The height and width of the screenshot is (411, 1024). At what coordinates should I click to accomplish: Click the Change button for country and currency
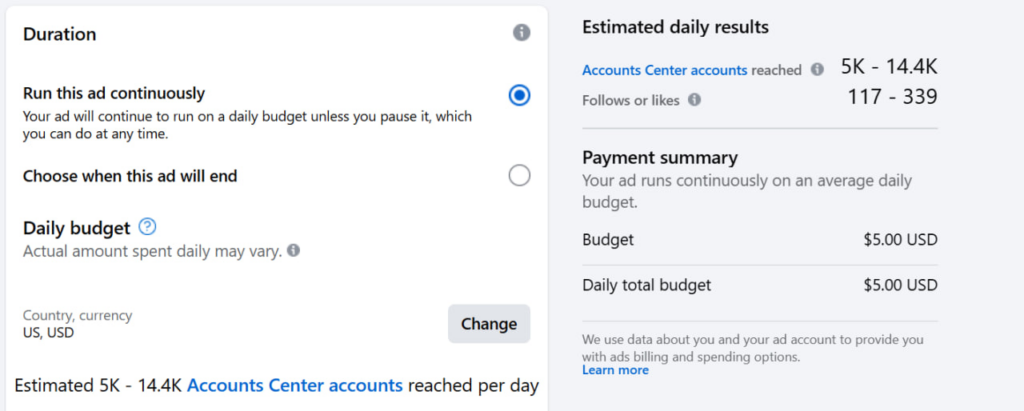tap(489, 323)
